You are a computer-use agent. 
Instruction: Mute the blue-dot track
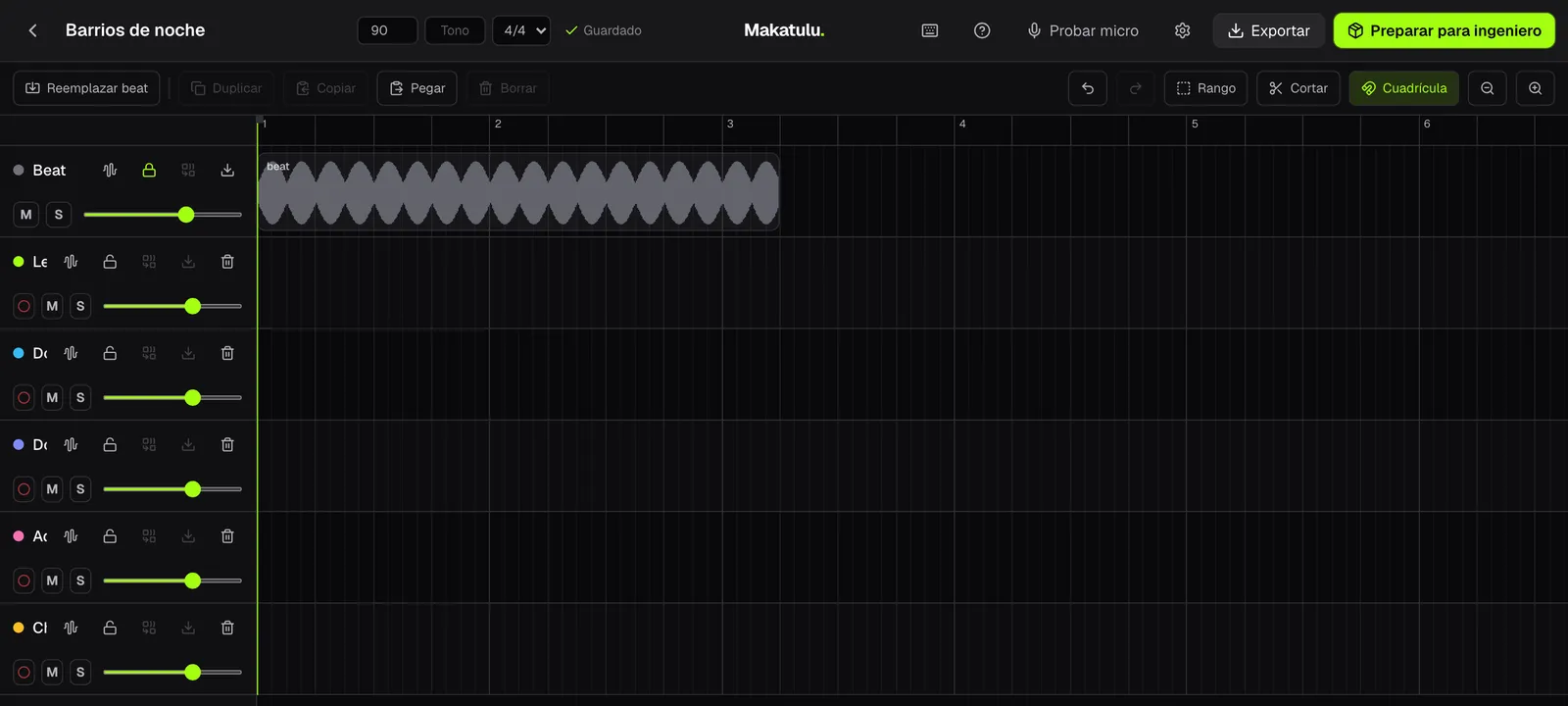[x=52, y=397]
